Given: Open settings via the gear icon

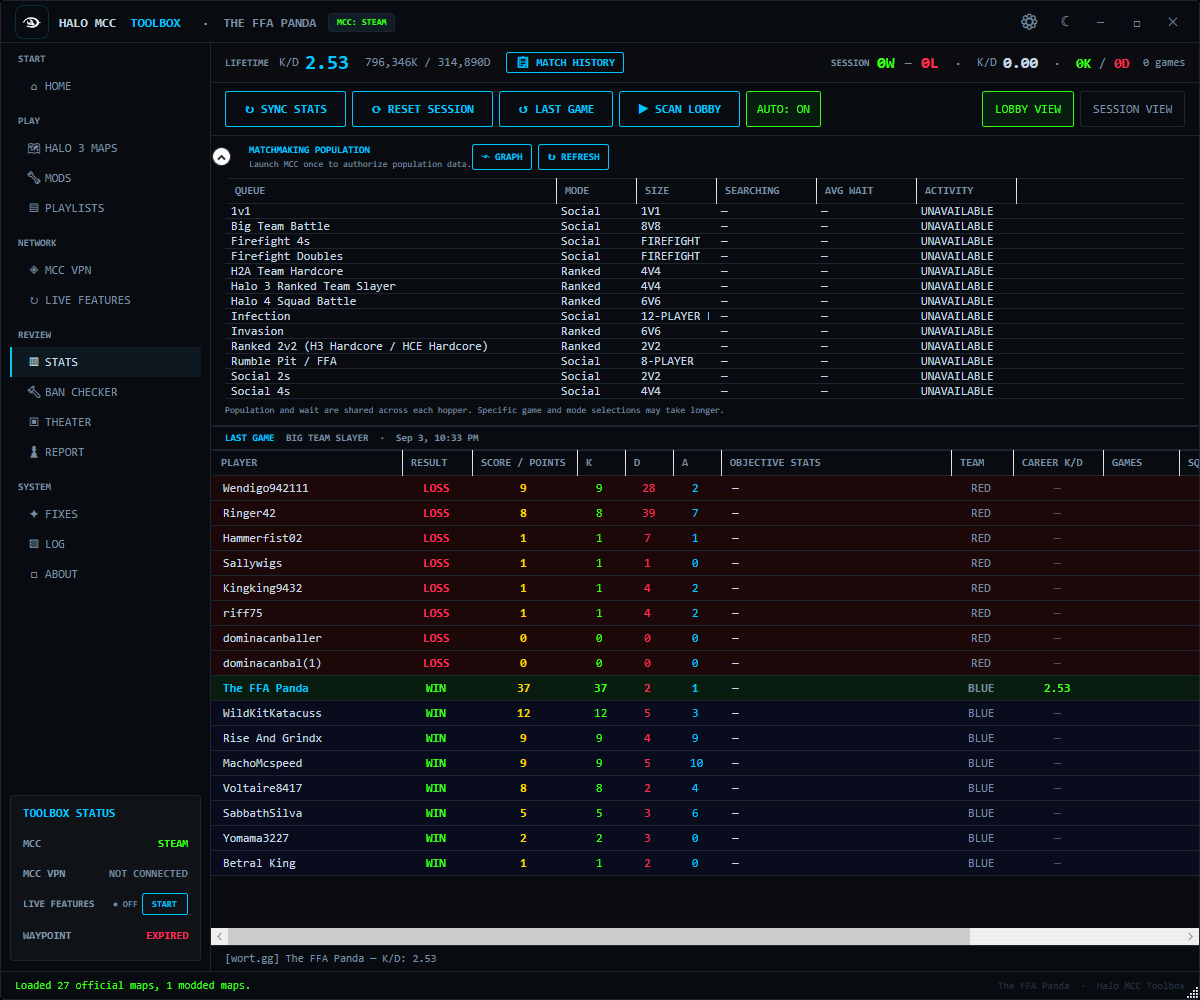Looking at the screenshot, I should point(1029,22).
